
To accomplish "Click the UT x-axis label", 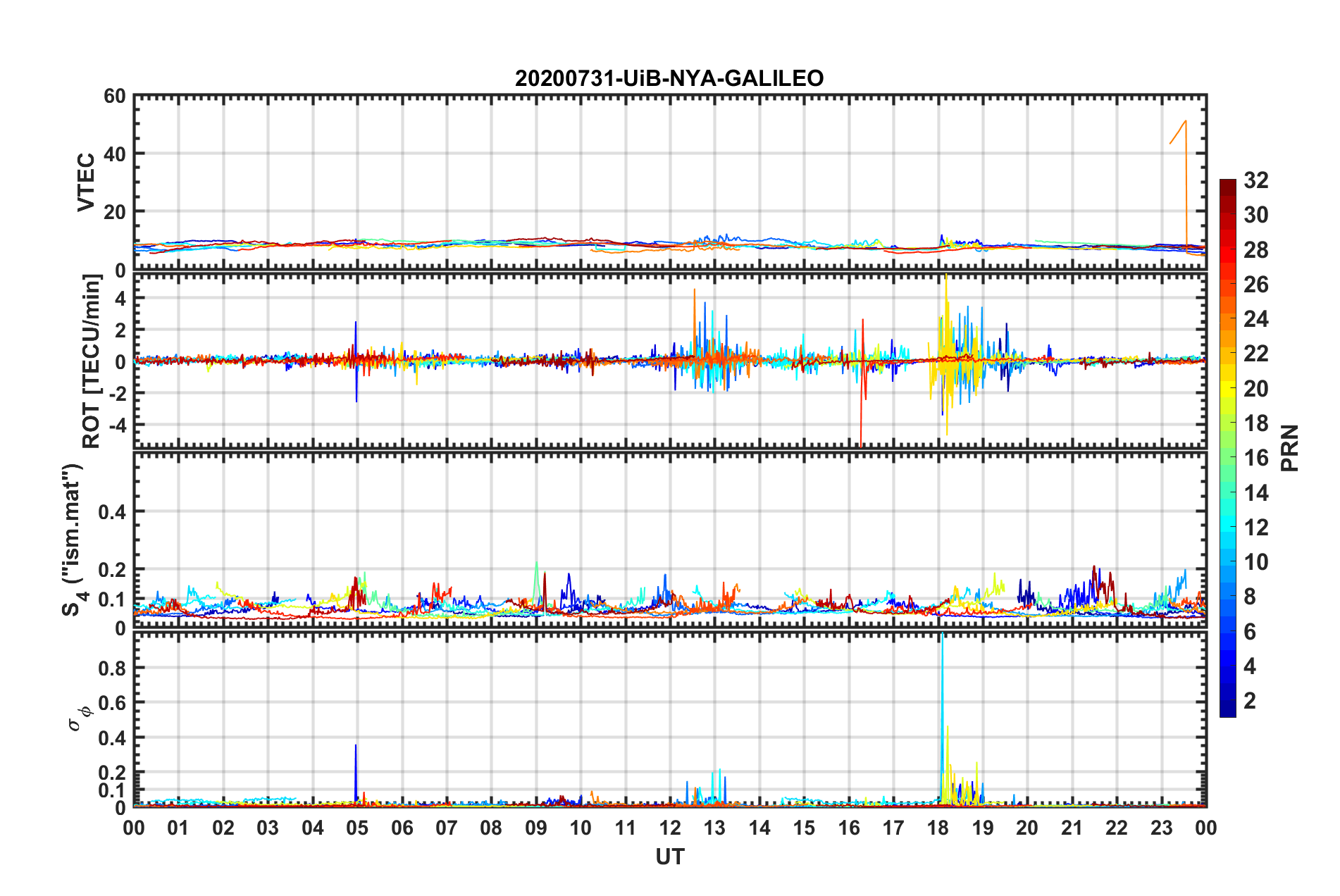I will tap(669, 857).
